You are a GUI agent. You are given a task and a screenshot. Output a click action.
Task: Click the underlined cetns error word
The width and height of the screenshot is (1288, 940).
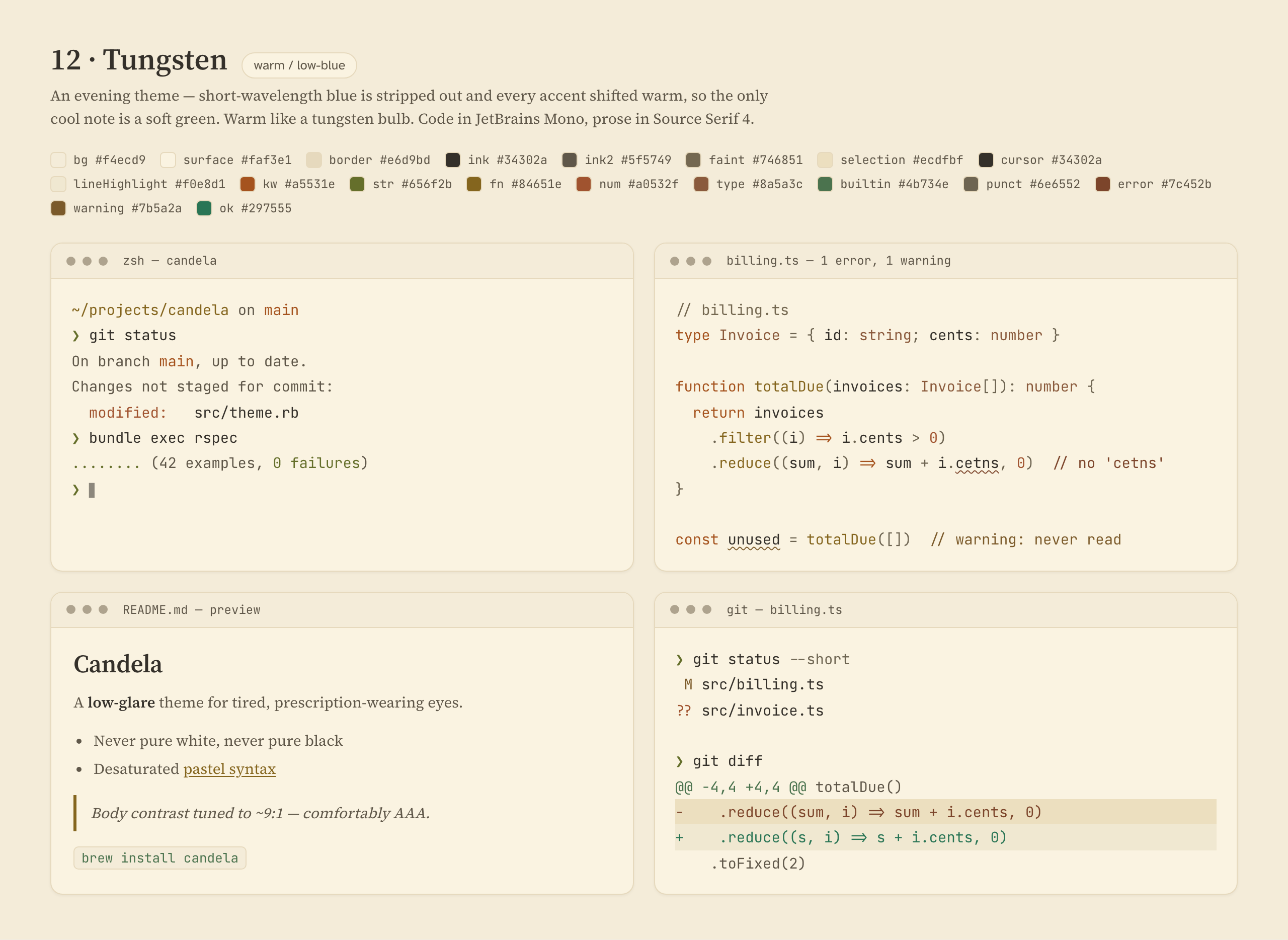coord(977,464)
